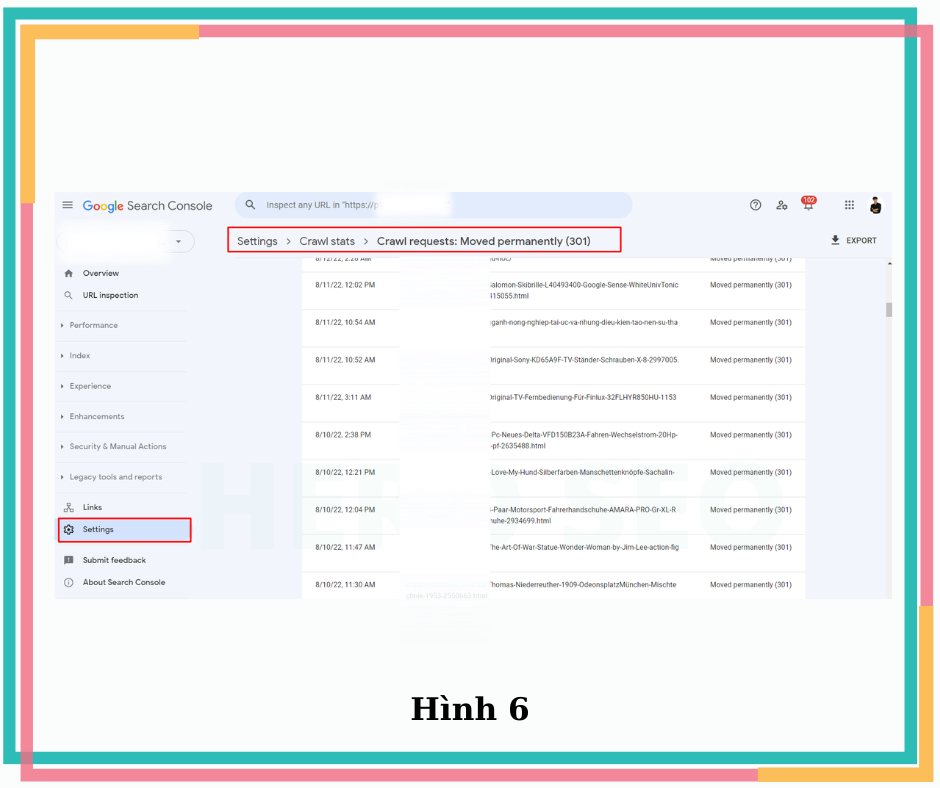Select the row dated 8/10/22, 11:47 AM
The image size is (940, 788).
click(553, 553)
